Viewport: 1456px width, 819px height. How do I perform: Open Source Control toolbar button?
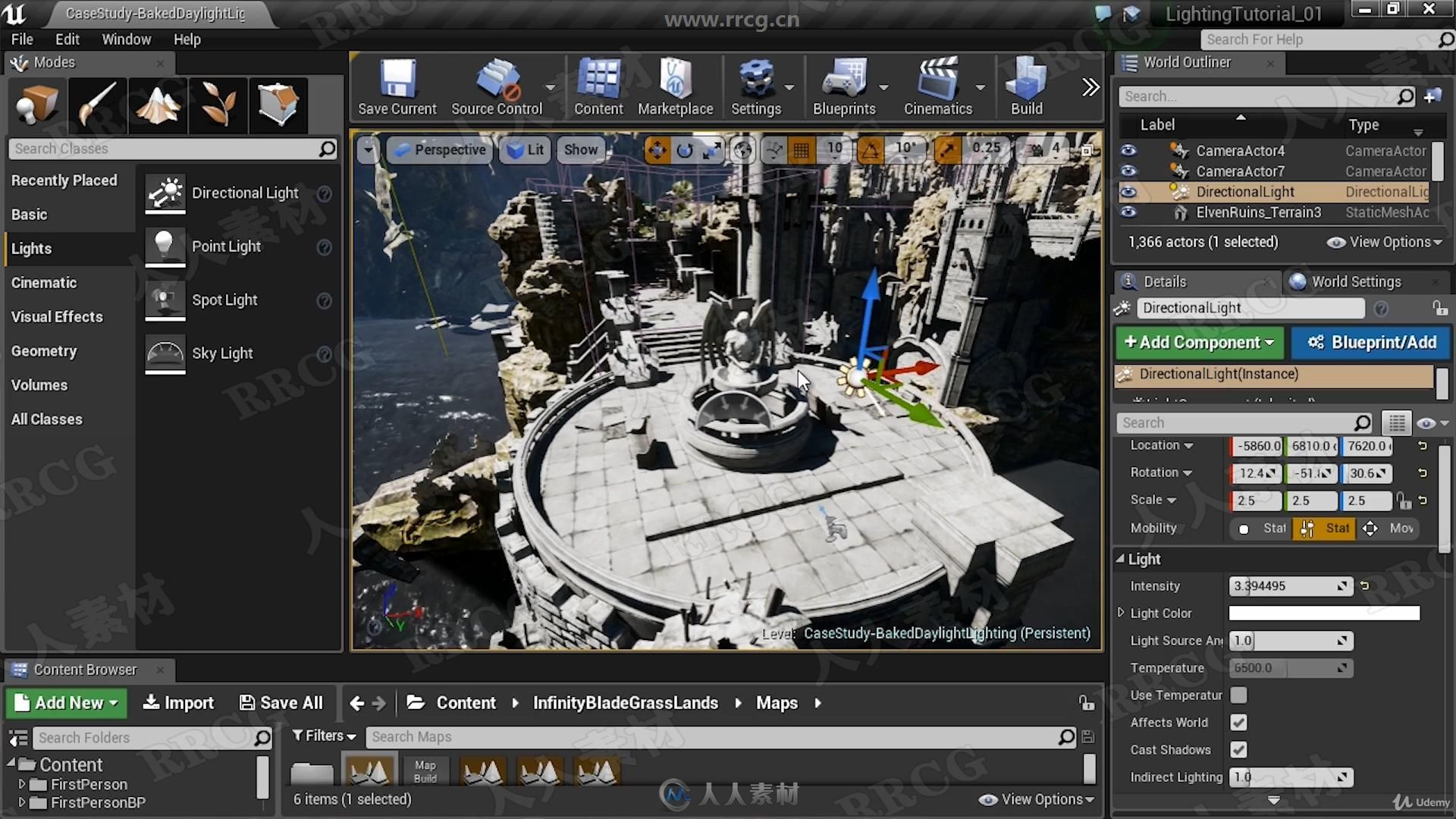click(x=497, y=88)
